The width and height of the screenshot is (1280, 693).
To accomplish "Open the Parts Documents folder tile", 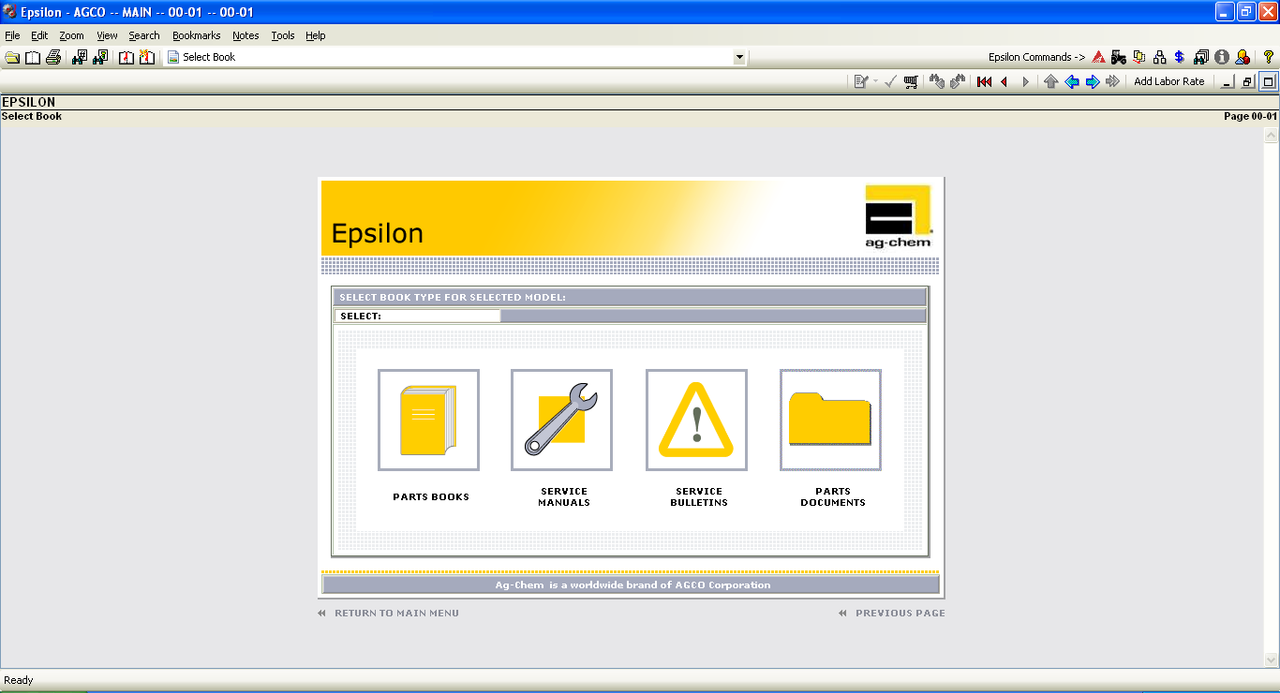I will coord(830,420).
